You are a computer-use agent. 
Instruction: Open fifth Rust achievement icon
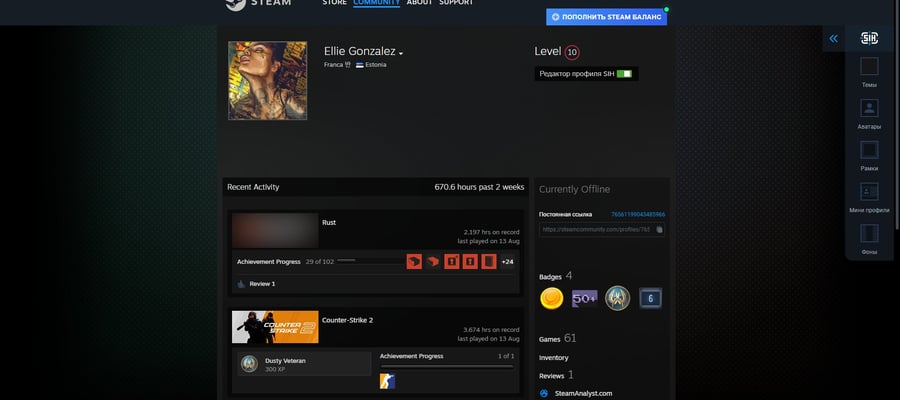[488, 262]
